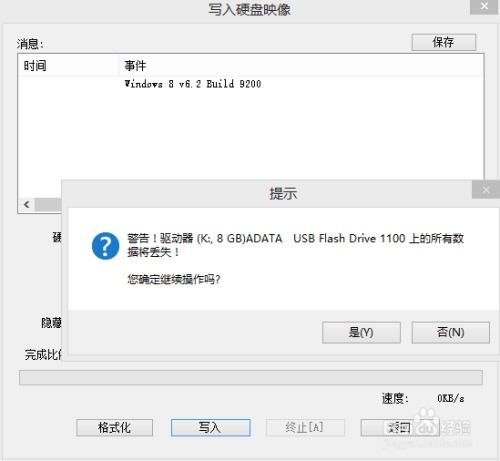
Task: Click the 0KB/s speed readout
Action: click(x=451, y=398)
